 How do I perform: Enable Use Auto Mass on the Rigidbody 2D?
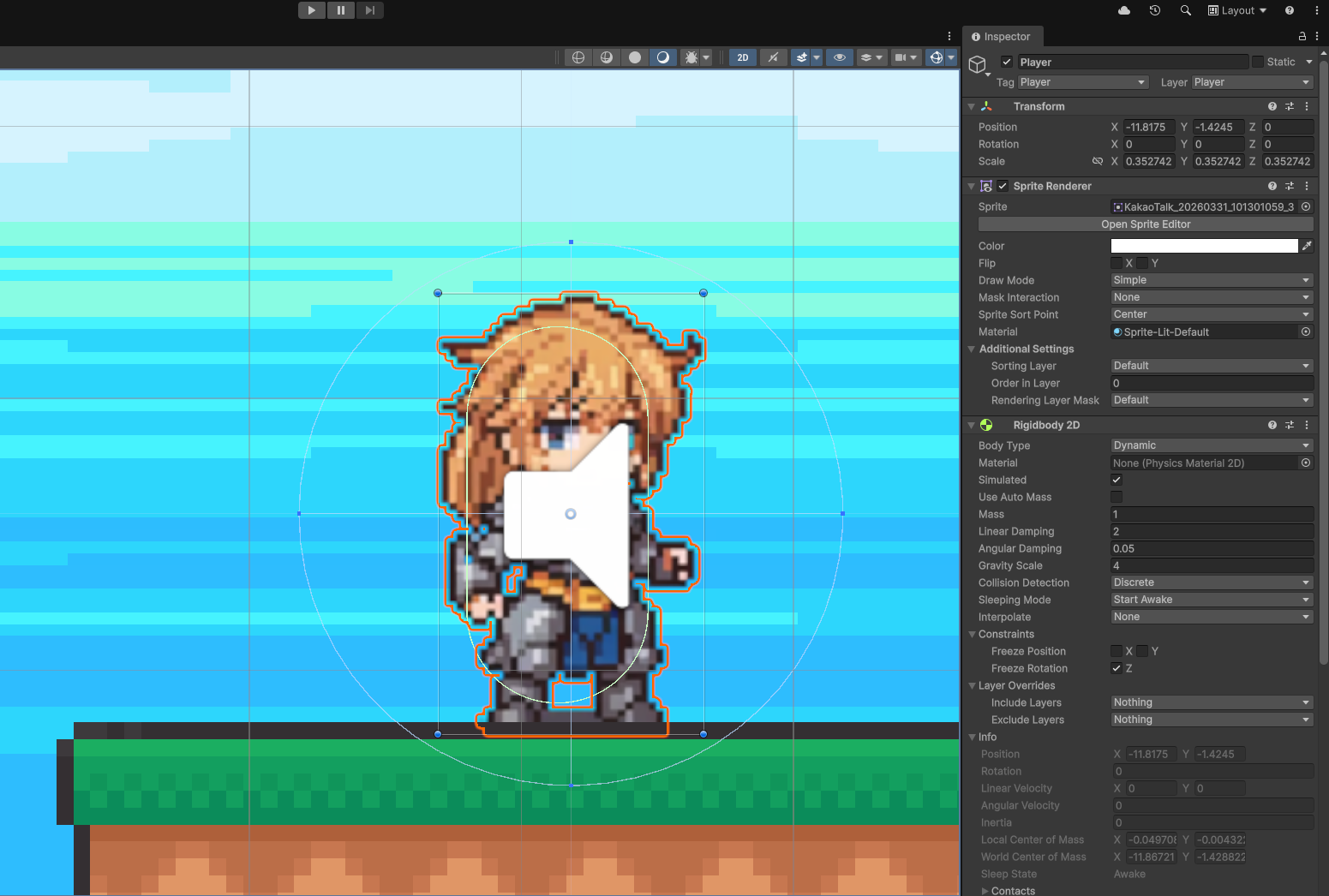click(1116, 497)
